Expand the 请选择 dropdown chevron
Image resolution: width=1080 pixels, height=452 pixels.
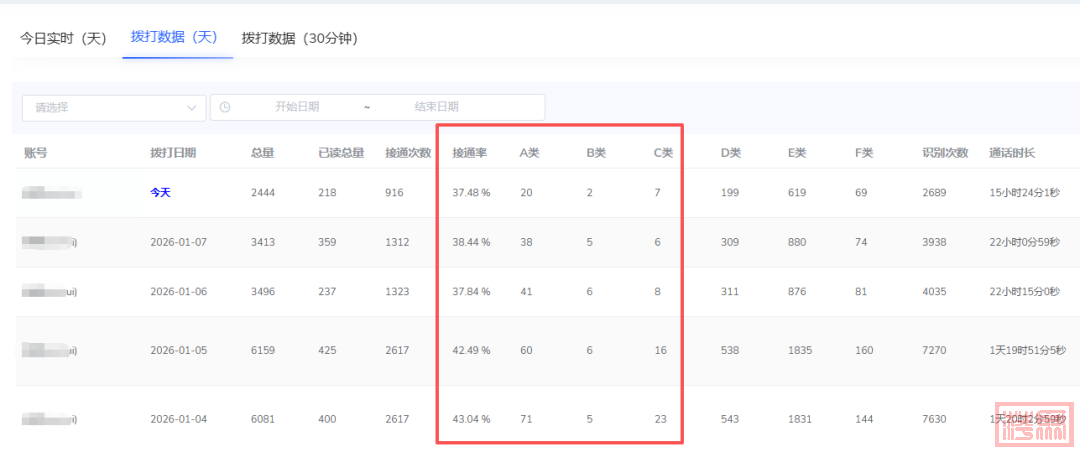[x=192, y=107]
